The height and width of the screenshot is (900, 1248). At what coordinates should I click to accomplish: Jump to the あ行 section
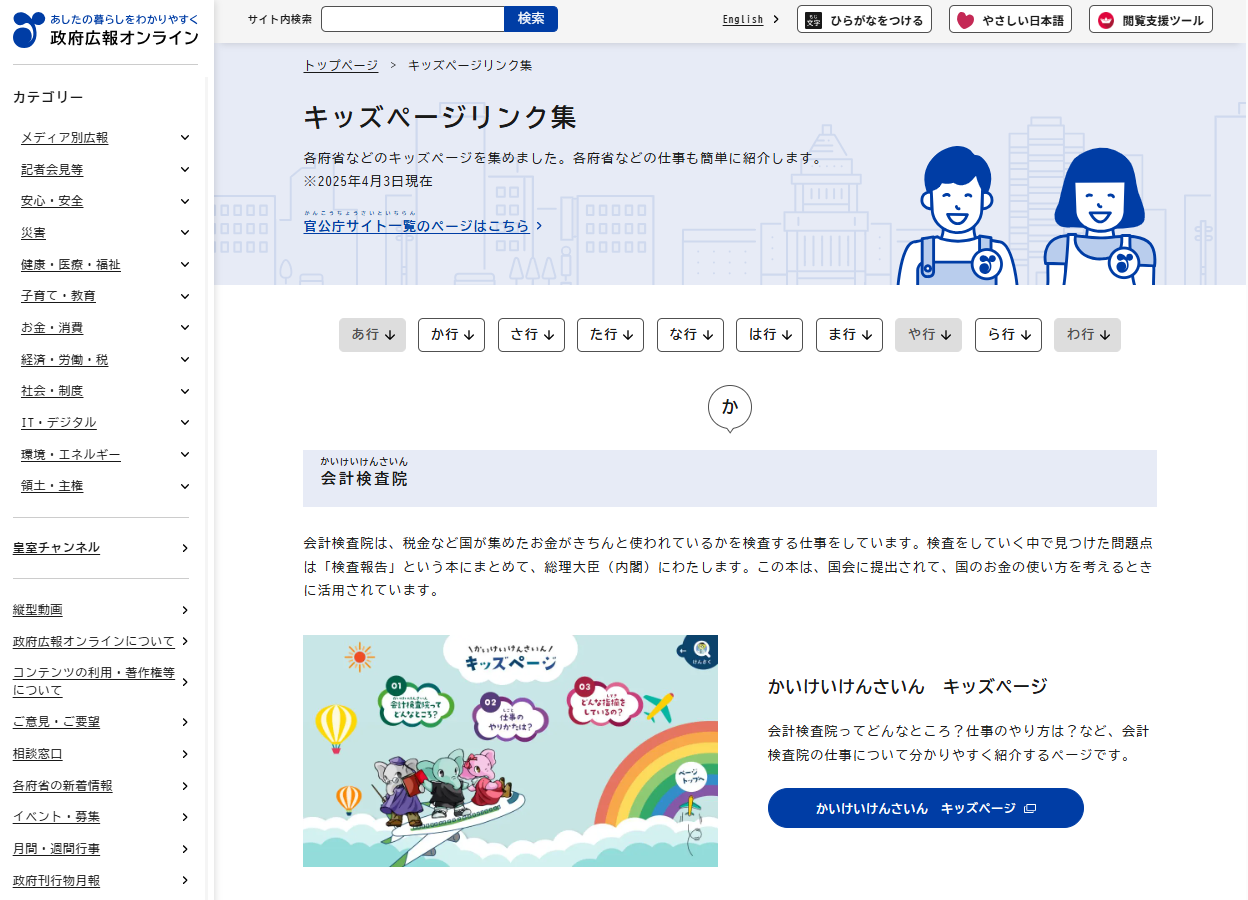pyautogui.click(x=372, y=335)
